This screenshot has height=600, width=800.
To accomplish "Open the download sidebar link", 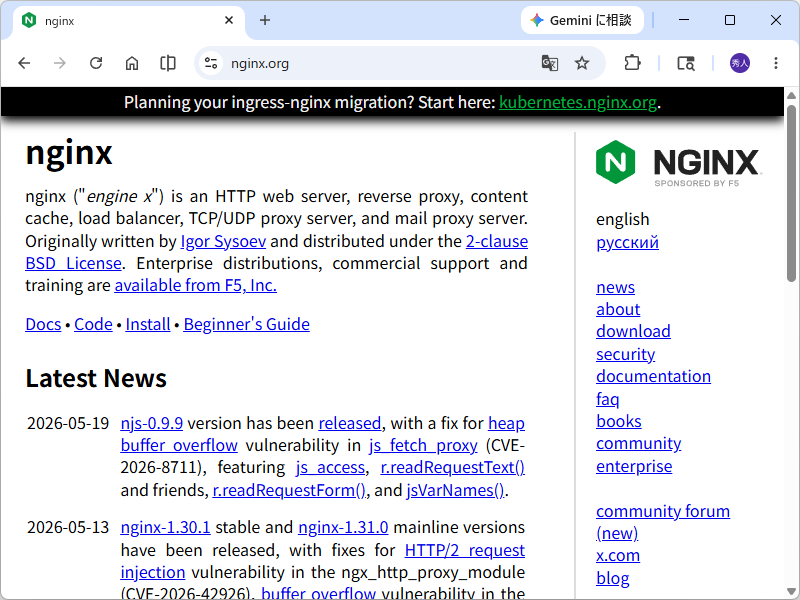I will (633, 332).
